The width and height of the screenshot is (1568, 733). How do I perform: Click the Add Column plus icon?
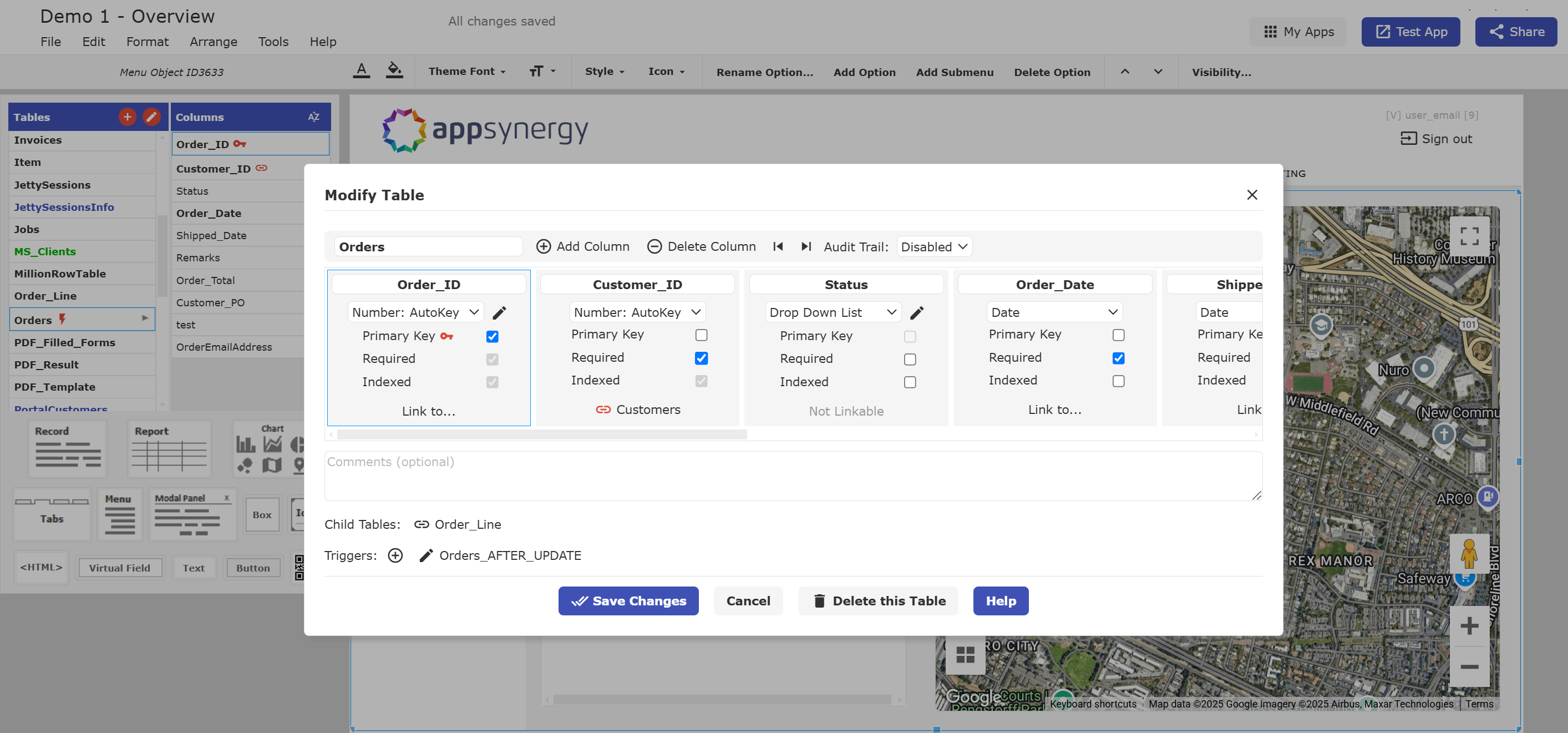coord(543,246)
